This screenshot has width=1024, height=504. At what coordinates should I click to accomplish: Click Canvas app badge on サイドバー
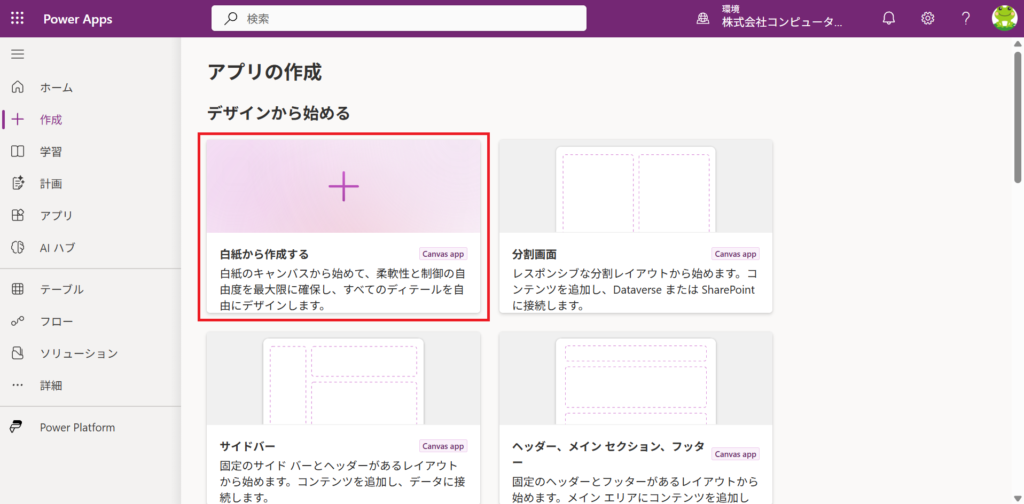tap(443, 447)
